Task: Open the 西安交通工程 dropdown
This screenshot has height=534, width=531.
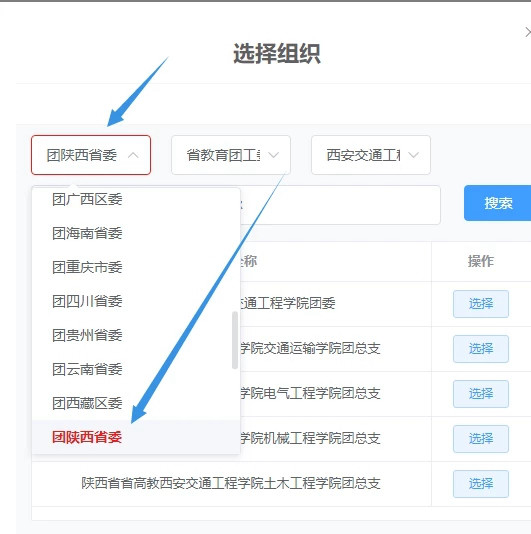Action: [x=371, y=155]
